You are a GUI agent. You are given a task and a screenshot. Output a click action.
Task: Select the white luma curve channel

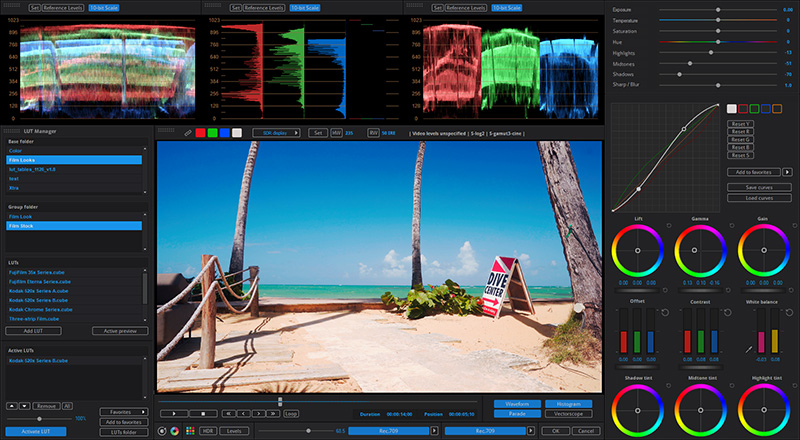(732, 109)
